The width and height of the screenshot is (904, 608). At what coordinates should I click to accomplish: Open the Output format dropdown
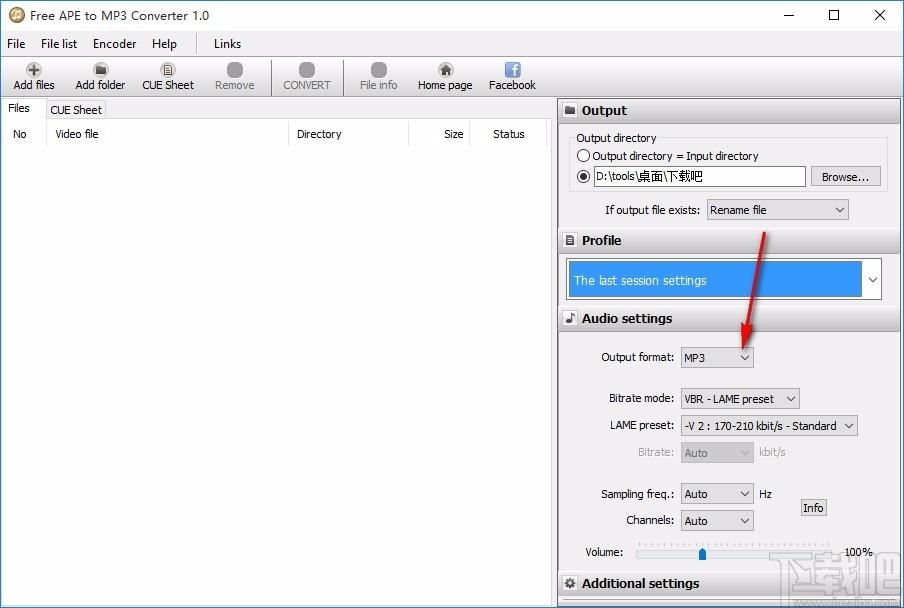717,357
